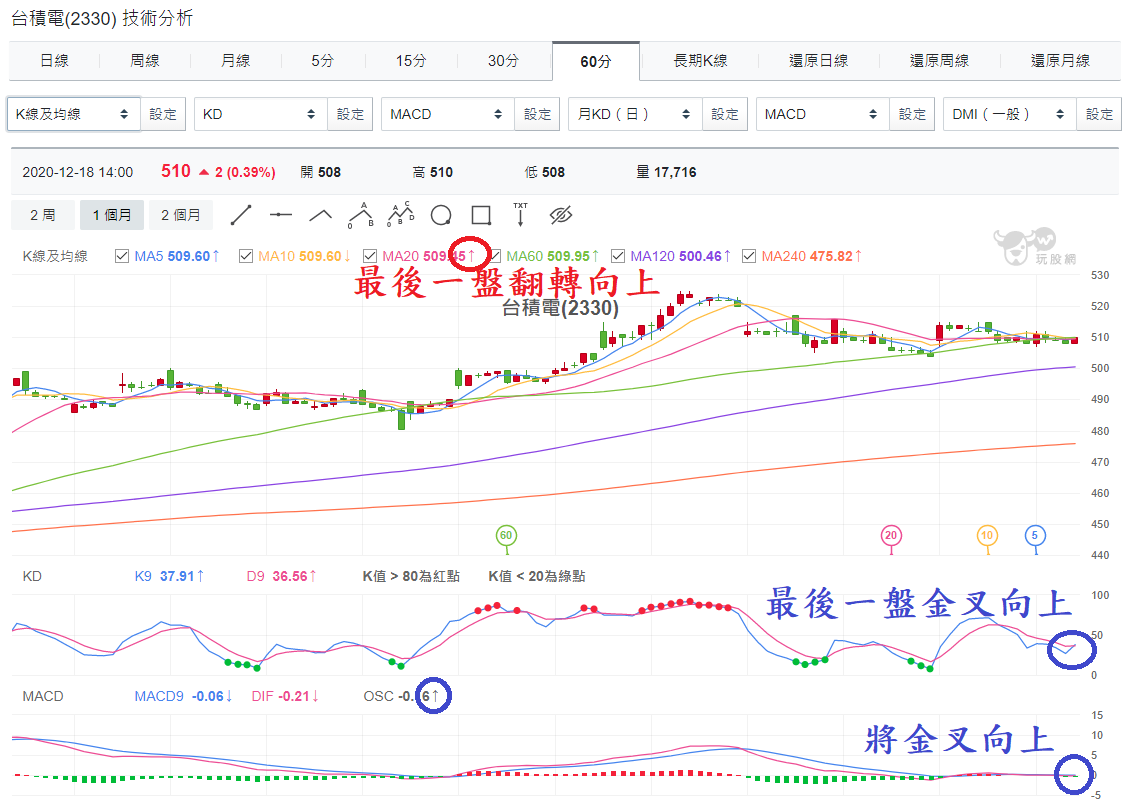Select the angle line drawing tool
Viewport: 1143px width, 806px height.
[x=321, y=215]
